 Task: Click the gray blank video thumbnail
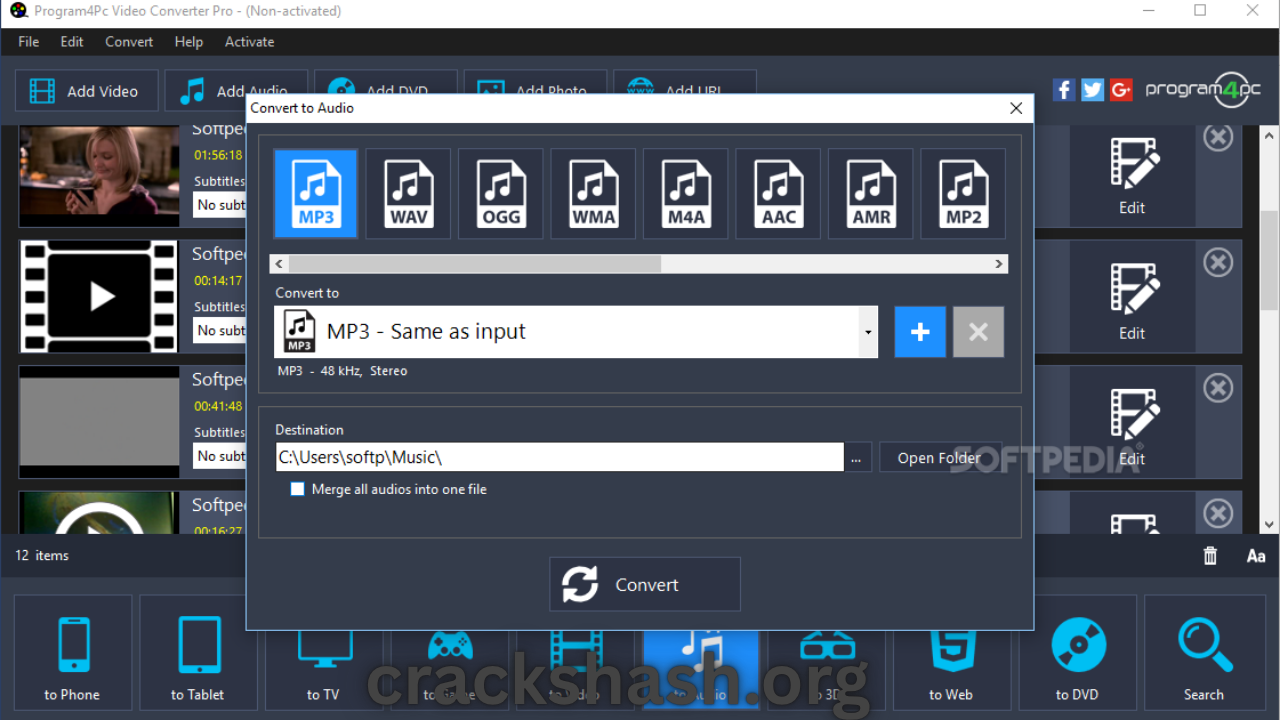click(99, 421)
